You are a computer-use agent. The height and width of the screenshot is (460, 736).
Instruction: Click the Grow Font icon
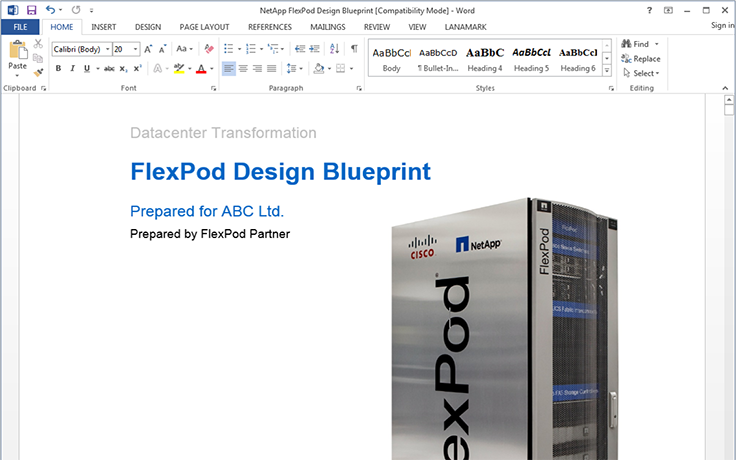pyautogui.click(x=148, y=48)
